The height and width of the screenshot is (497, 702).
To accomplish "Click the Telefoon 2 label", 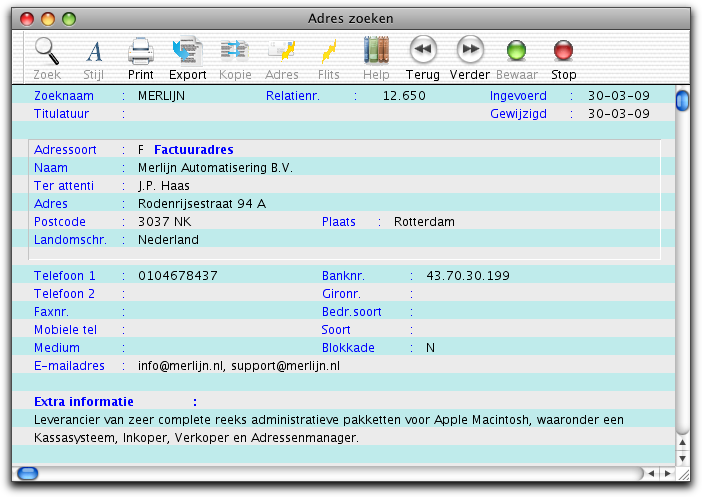I will coord(64,294).
